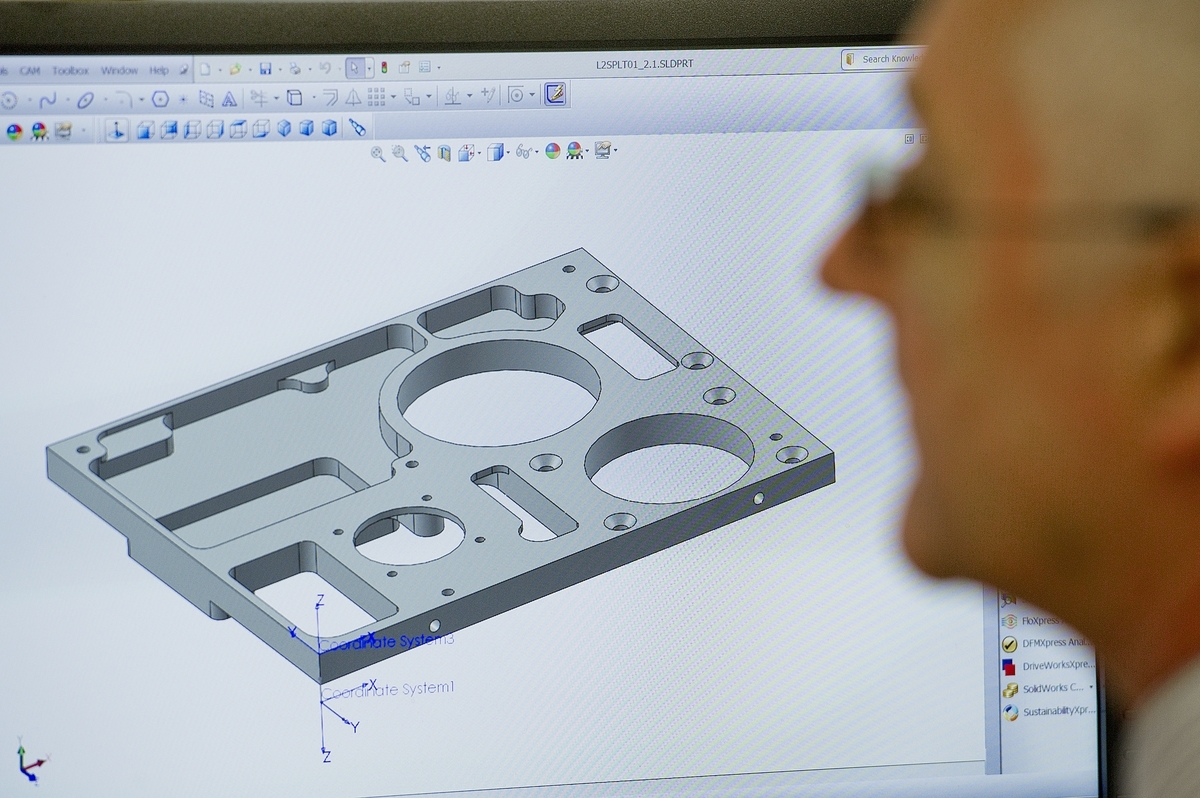Select the Spline sketch tool
Viewport: 1200px width, 798px height.
pyautogui.click(x=48, y=99)
